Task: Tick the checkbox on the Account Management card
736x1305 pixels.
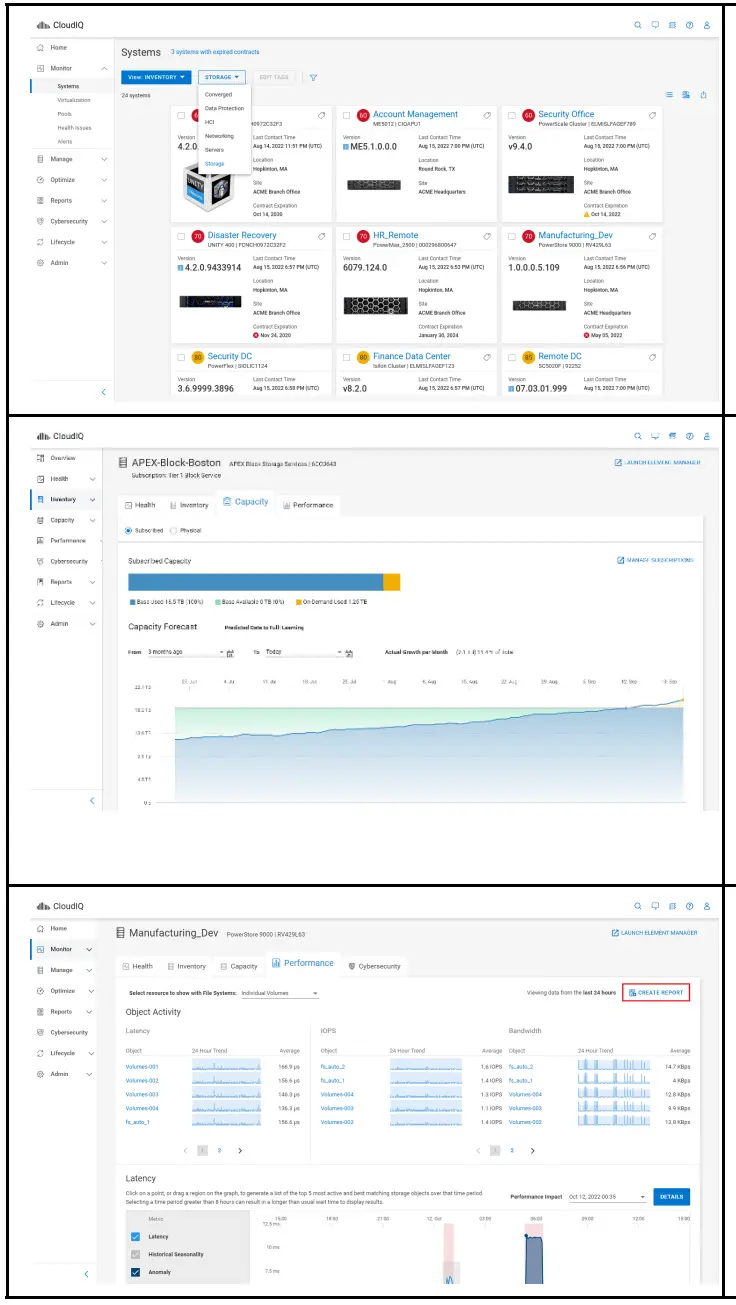Action: coord(346,116)
